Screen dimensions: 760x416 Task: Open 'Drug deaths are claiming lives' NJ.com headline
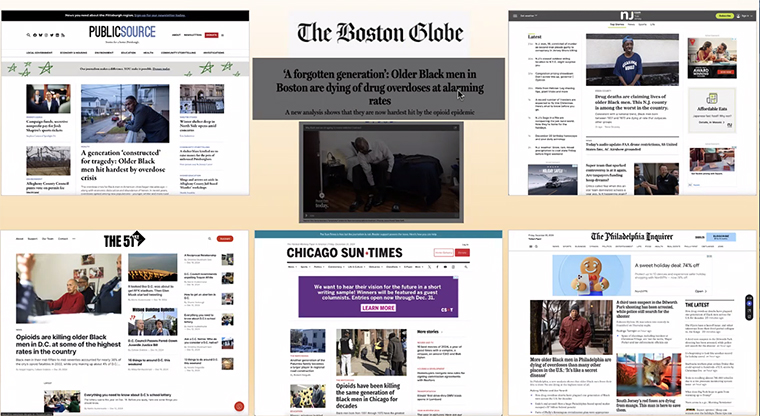632,102
